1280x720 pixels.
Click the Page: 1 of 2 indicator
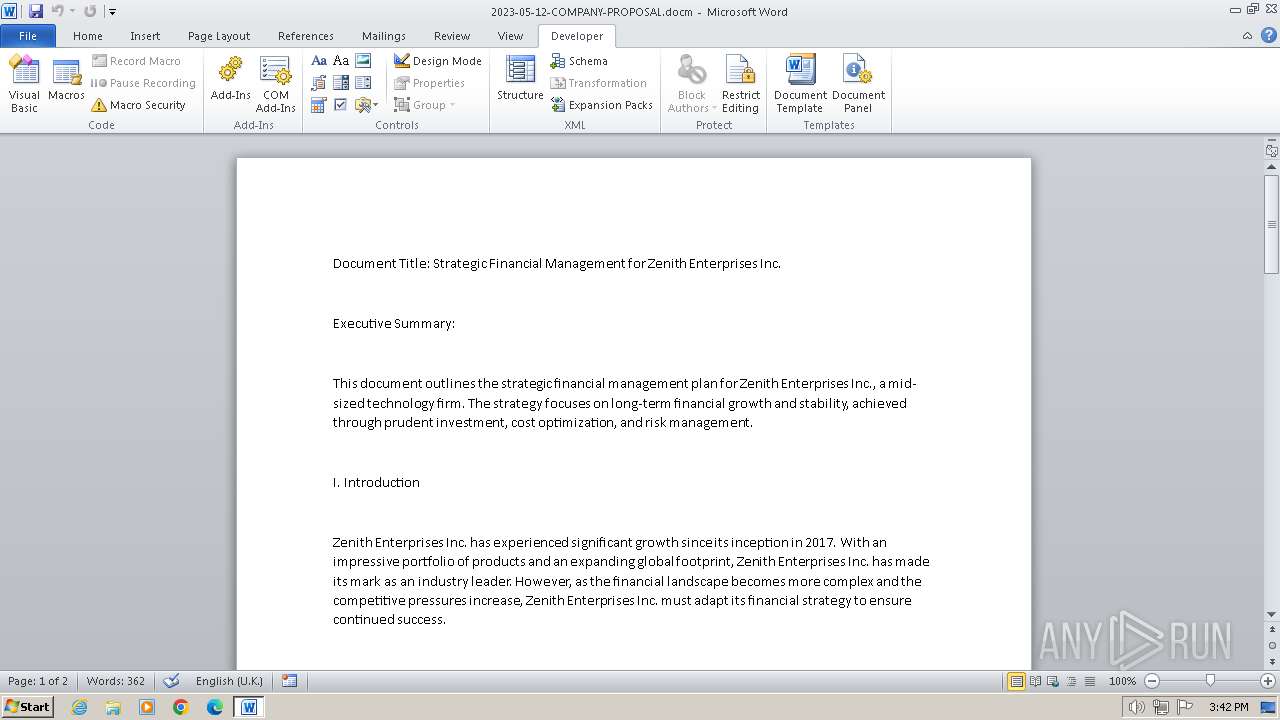pyautogui.click(x=38, y=681)
